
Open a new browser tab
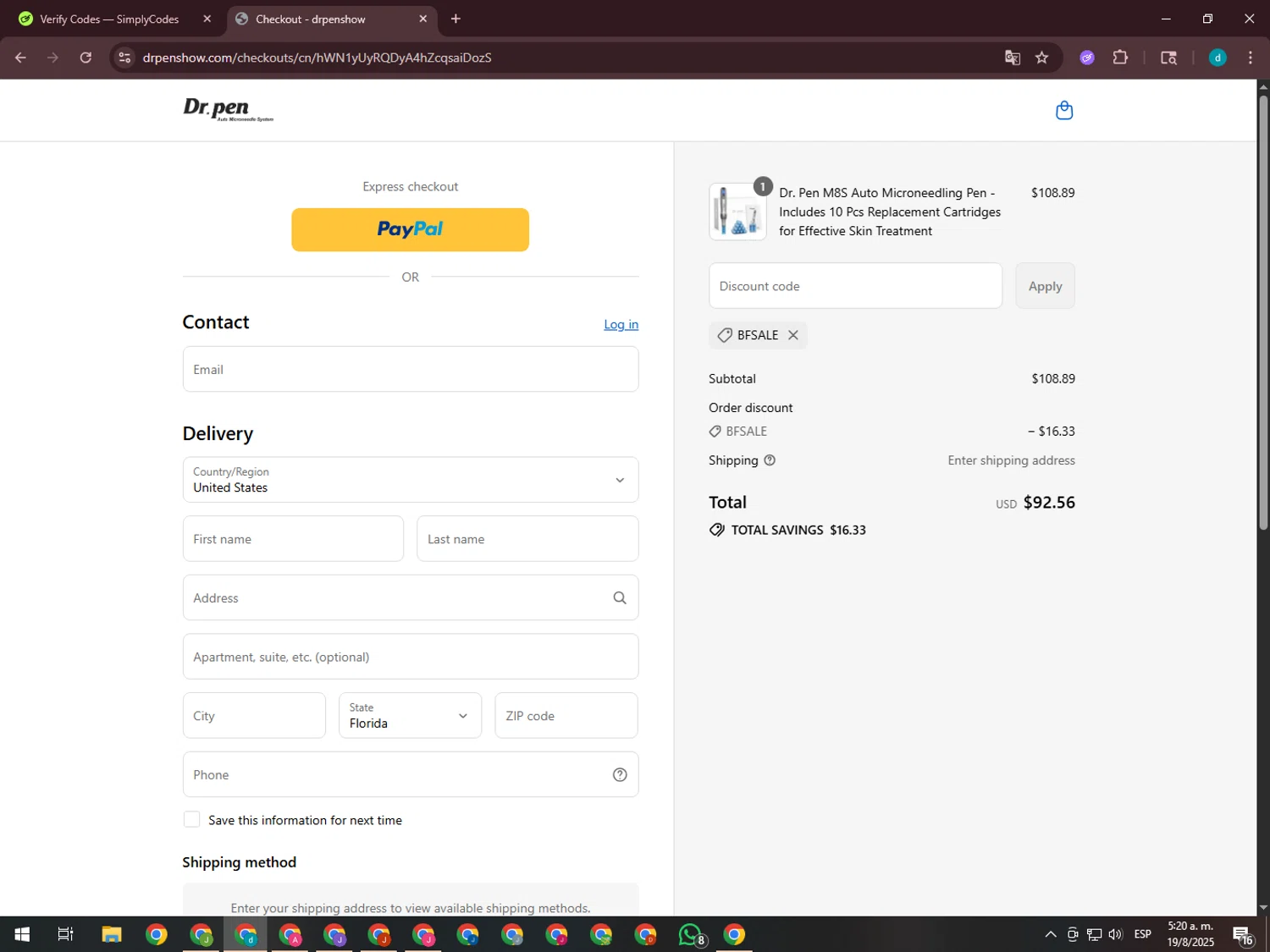point(456,19)
